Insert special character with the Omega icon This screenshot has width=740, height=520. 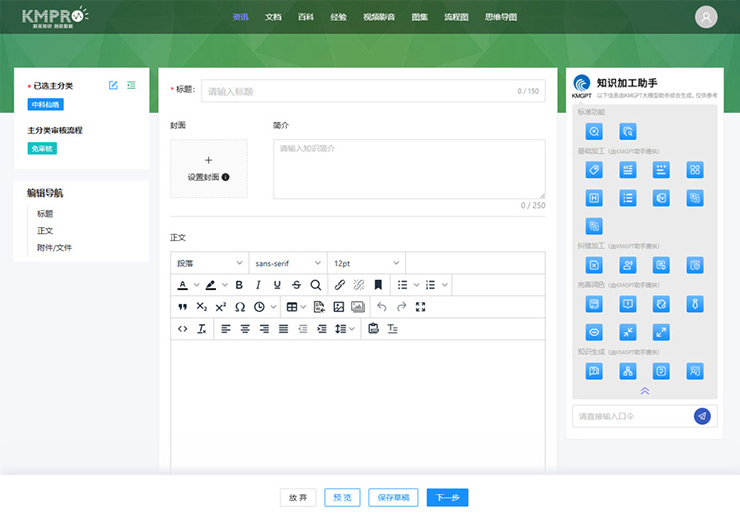(239, 307)
